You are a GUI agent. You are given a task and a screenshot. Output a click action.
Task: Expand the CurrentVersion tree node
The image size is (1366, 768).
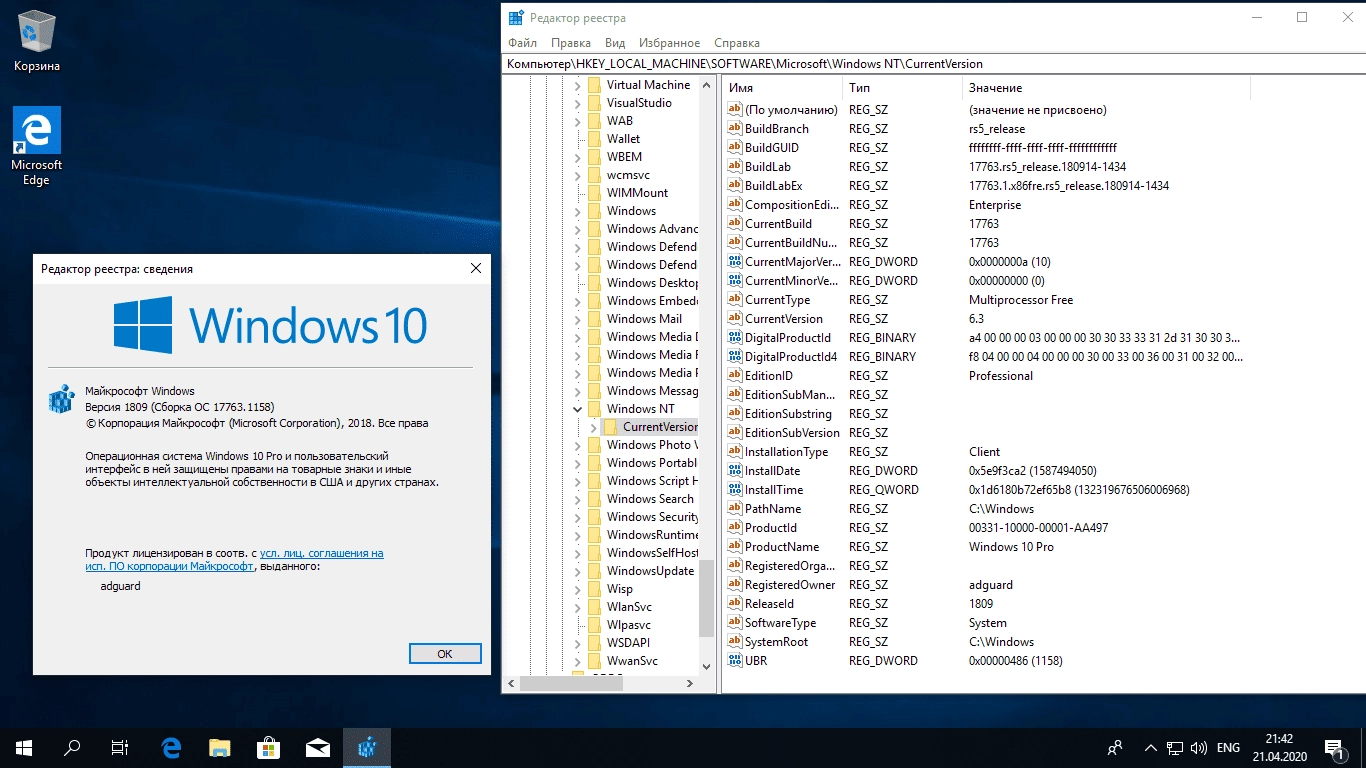click(x=594, y=427)
